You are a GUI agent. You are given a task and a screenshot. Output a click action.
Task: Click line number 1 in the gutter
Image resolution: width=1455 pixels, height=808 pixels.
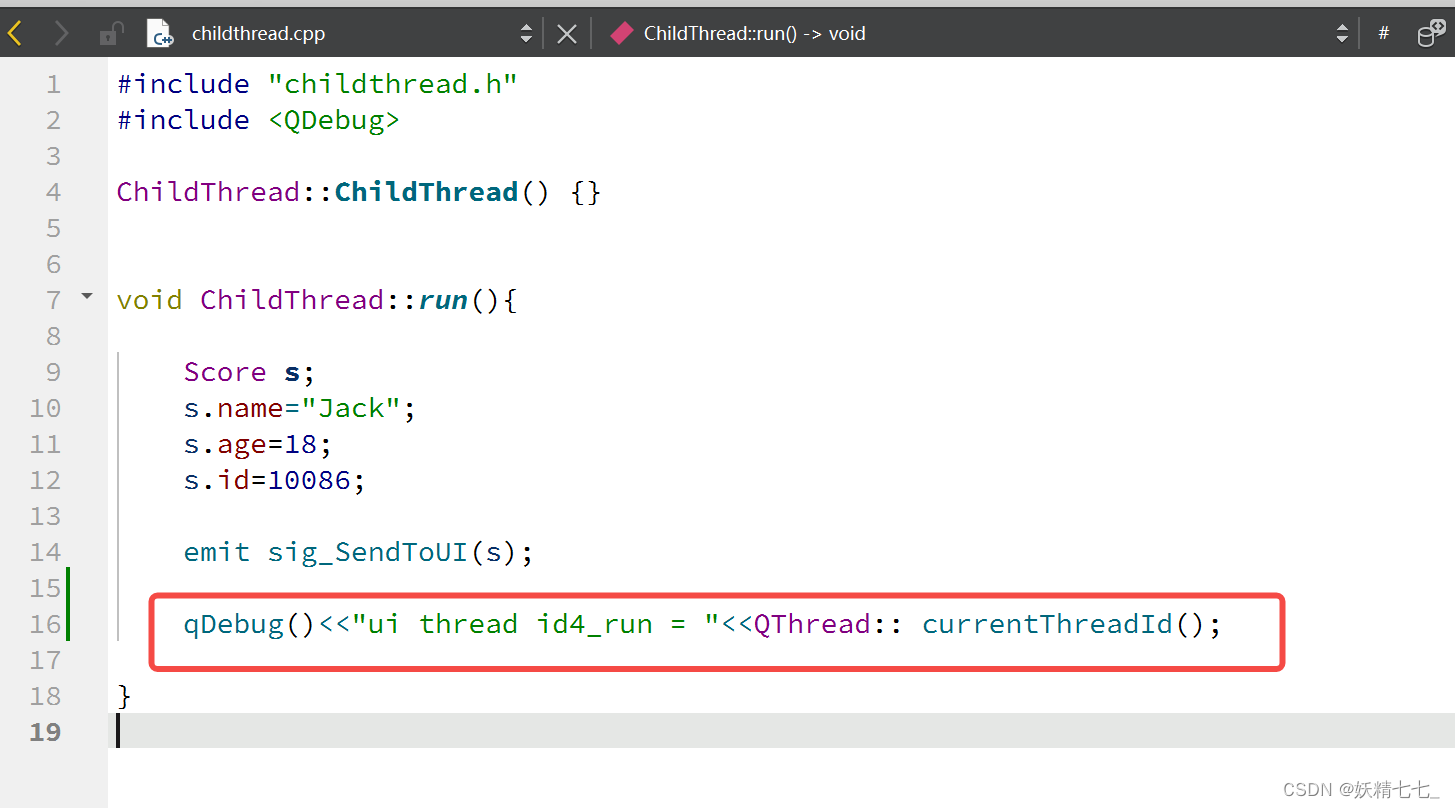pos(53,84)
